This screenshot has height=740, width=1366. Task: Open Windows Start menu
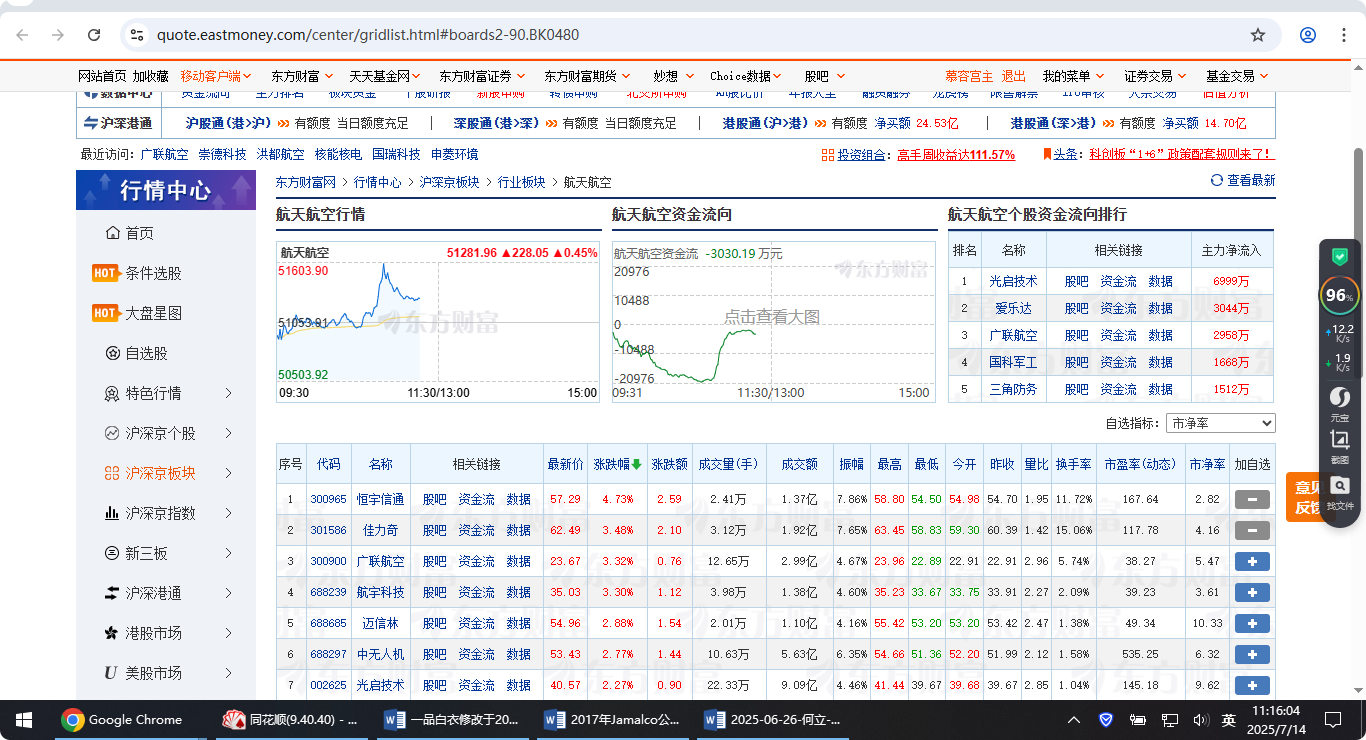click(x=24, y=720)
